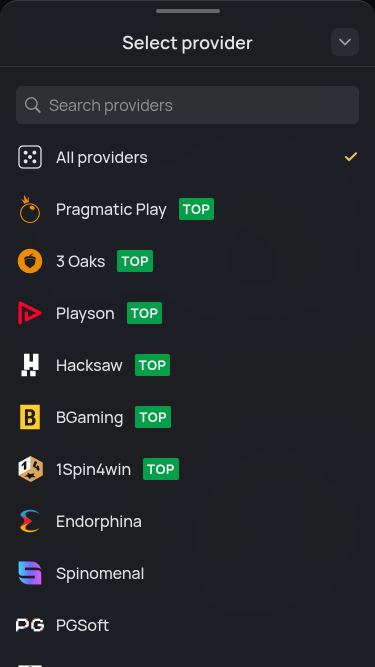Click the Pragmatic Play orange logo icon
The height and width of the screenshot is (667, 375).
30,209
